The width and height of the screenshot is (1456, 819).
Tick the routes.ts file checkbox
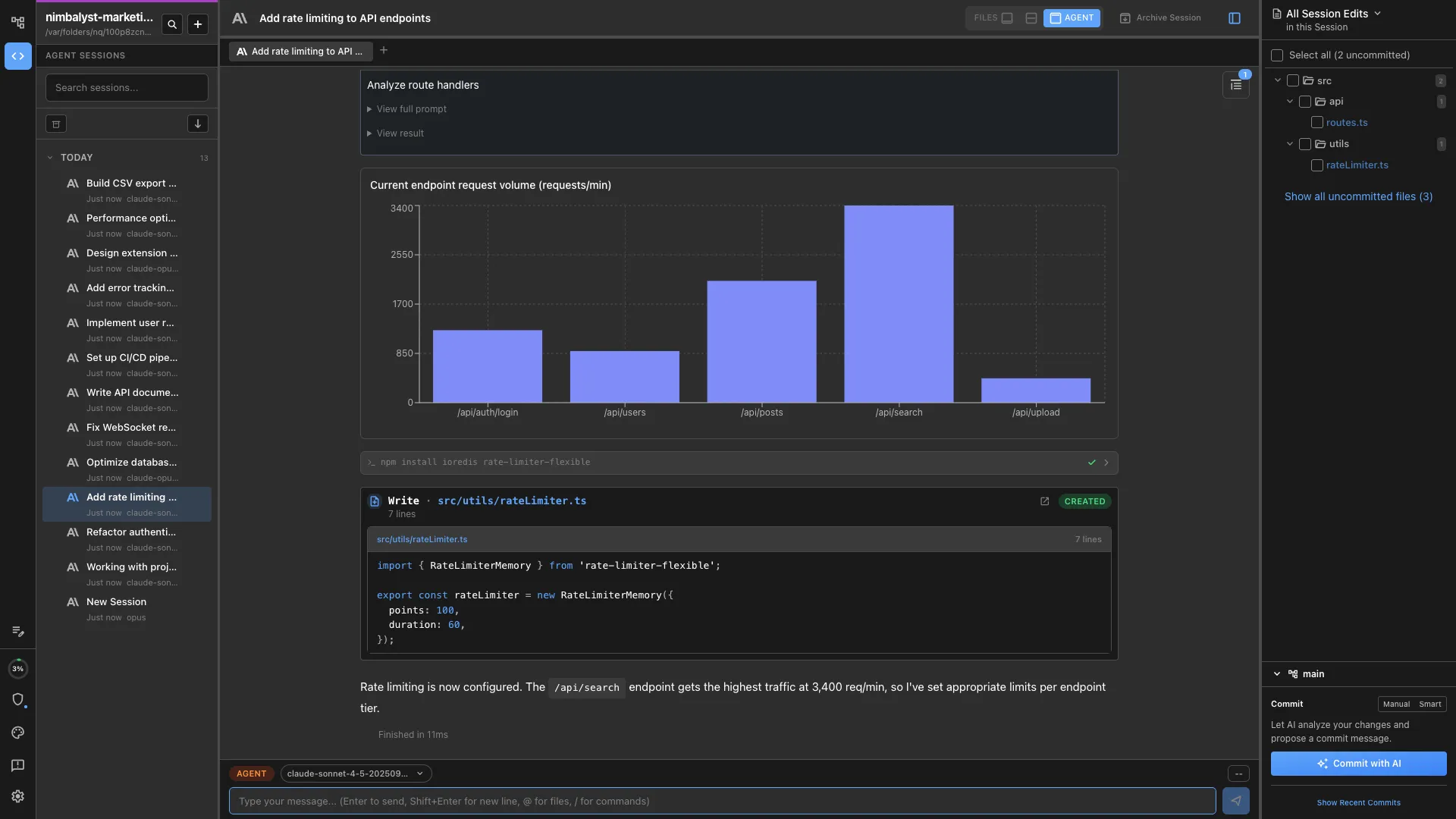click(x=1317, y=123)
